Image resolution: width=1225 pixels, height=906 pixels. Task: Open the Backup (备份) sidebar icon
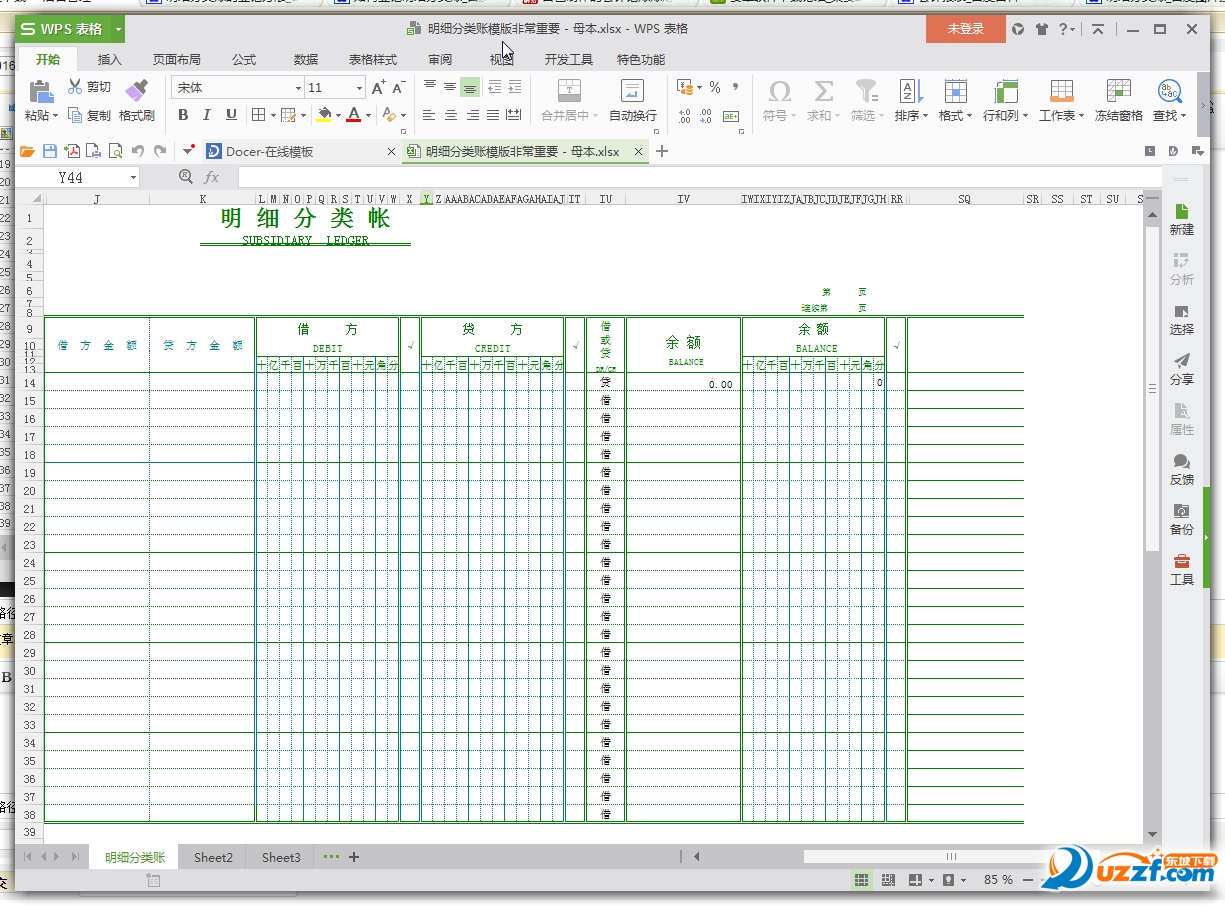coord(1182,511)
